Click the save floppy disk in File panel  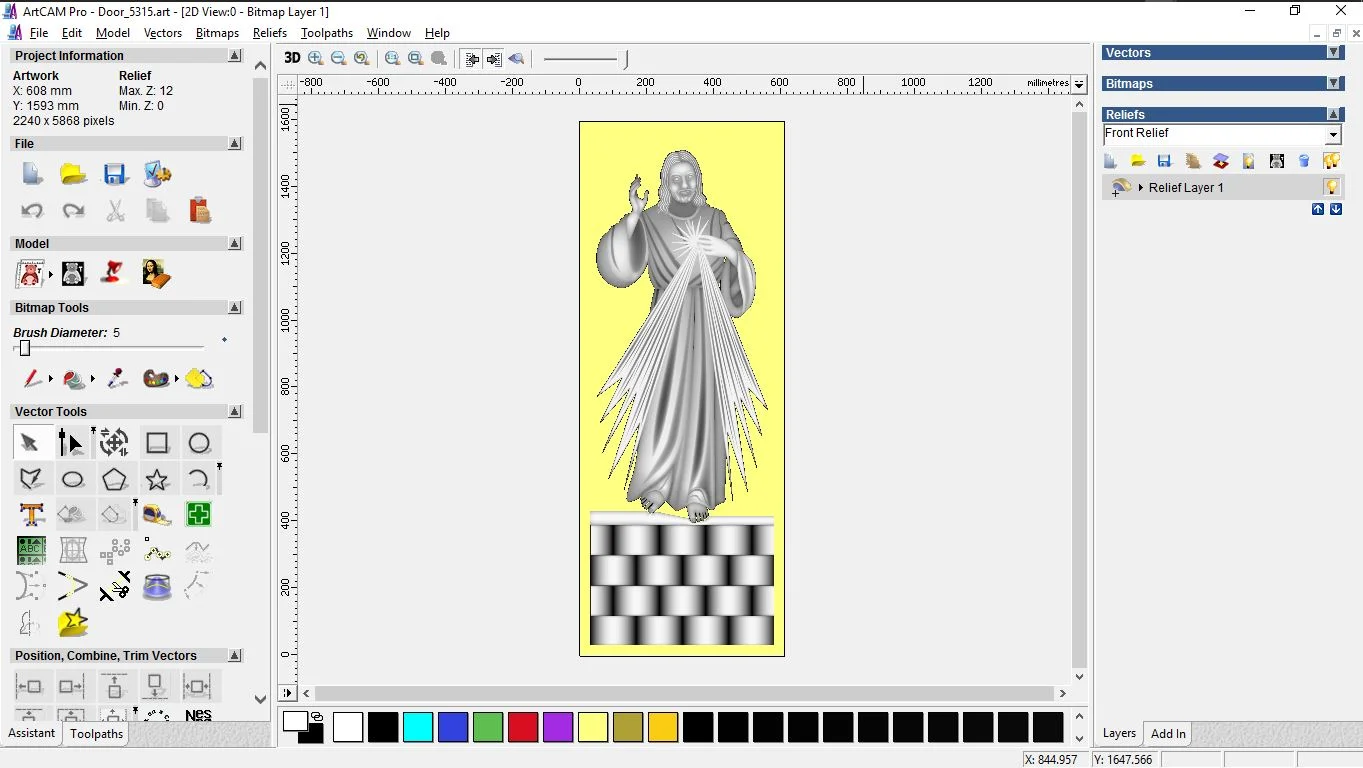click(x=115, y=175)
